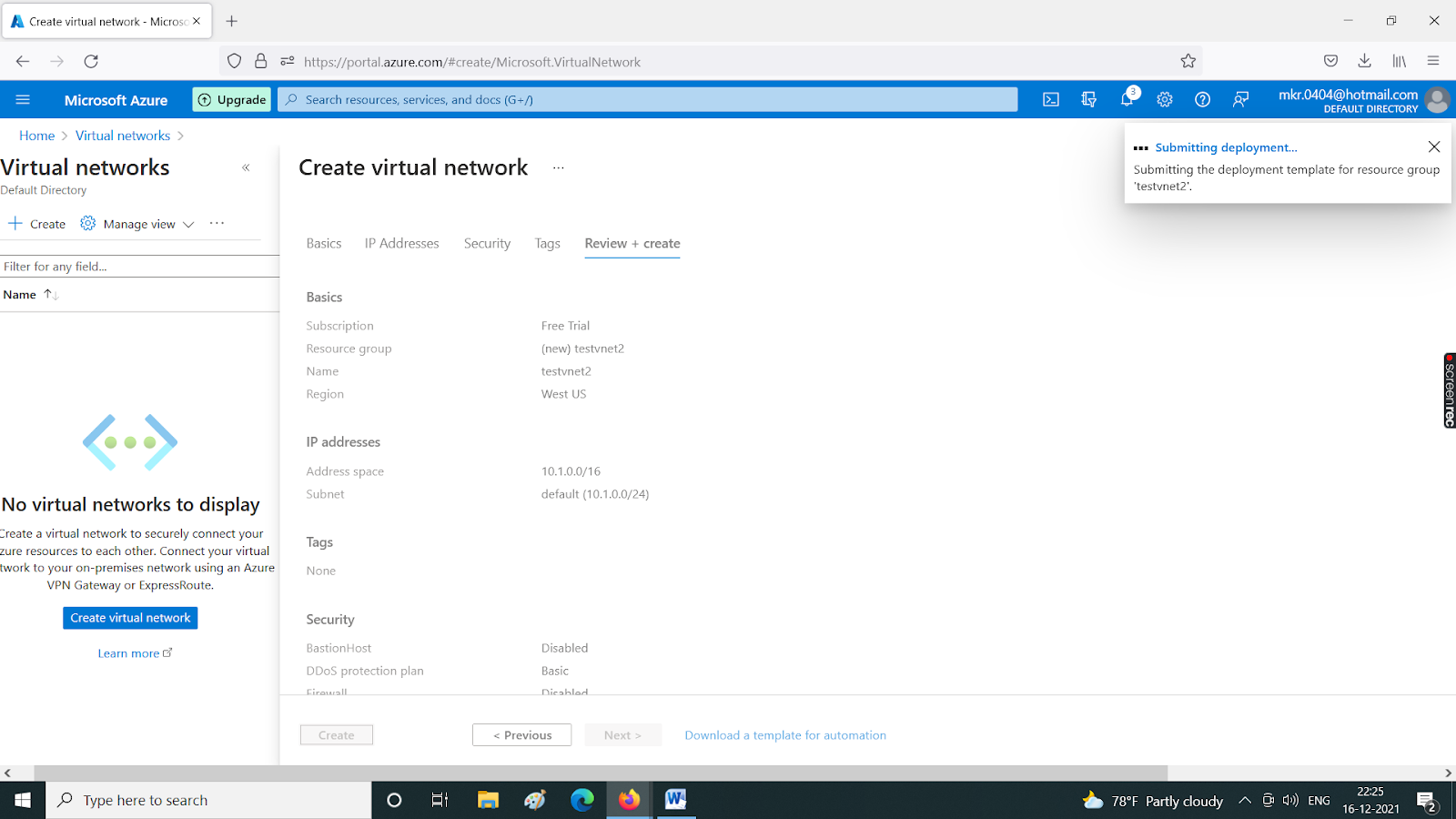This screenshot has width=1456, height=819.
Task: Open Azure portal settings gear
Action: pos(1165,100)
